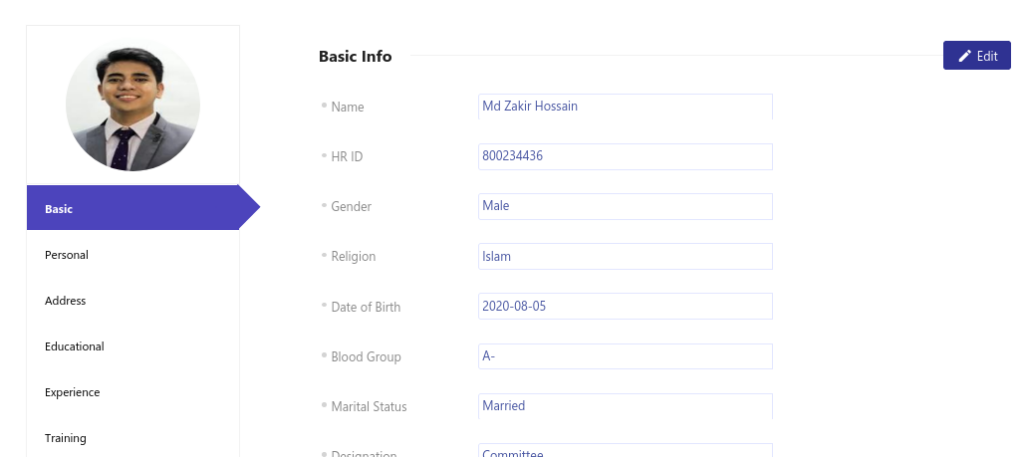Click the Name field with Md Zakir Hossain
The width and height of the screenshot is (1024, 457).
(626, 106)
